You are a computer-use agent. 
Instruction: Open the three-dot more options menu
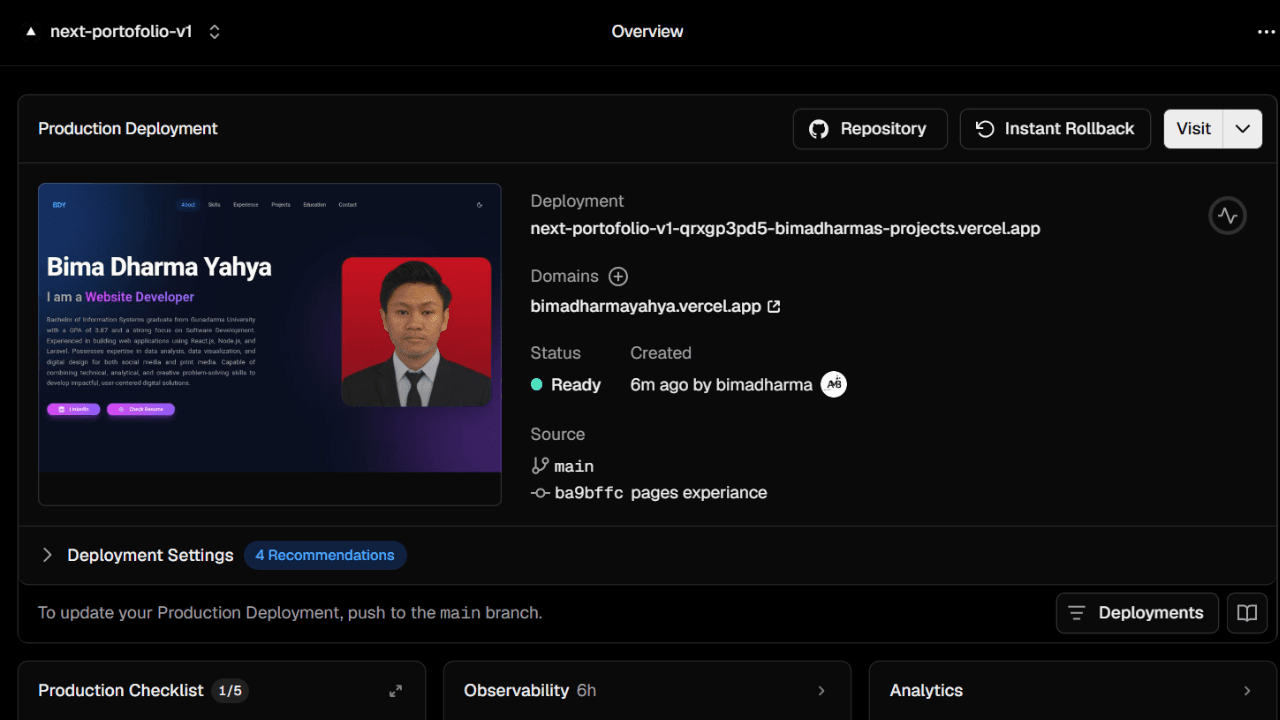[1266, 32]
